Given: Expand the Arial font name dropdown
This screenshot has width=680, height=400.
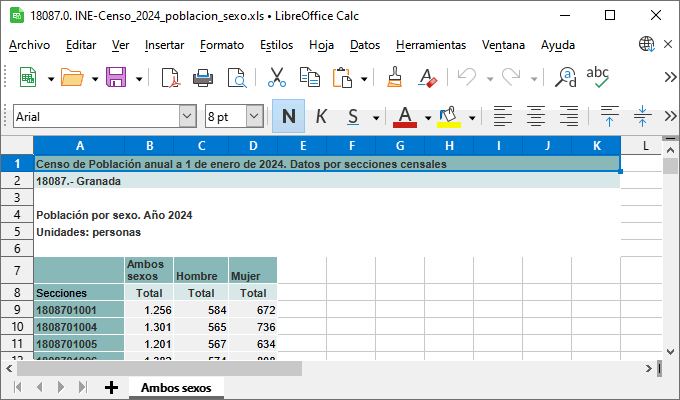Looking at the screenshot, I should click(187, 116).
